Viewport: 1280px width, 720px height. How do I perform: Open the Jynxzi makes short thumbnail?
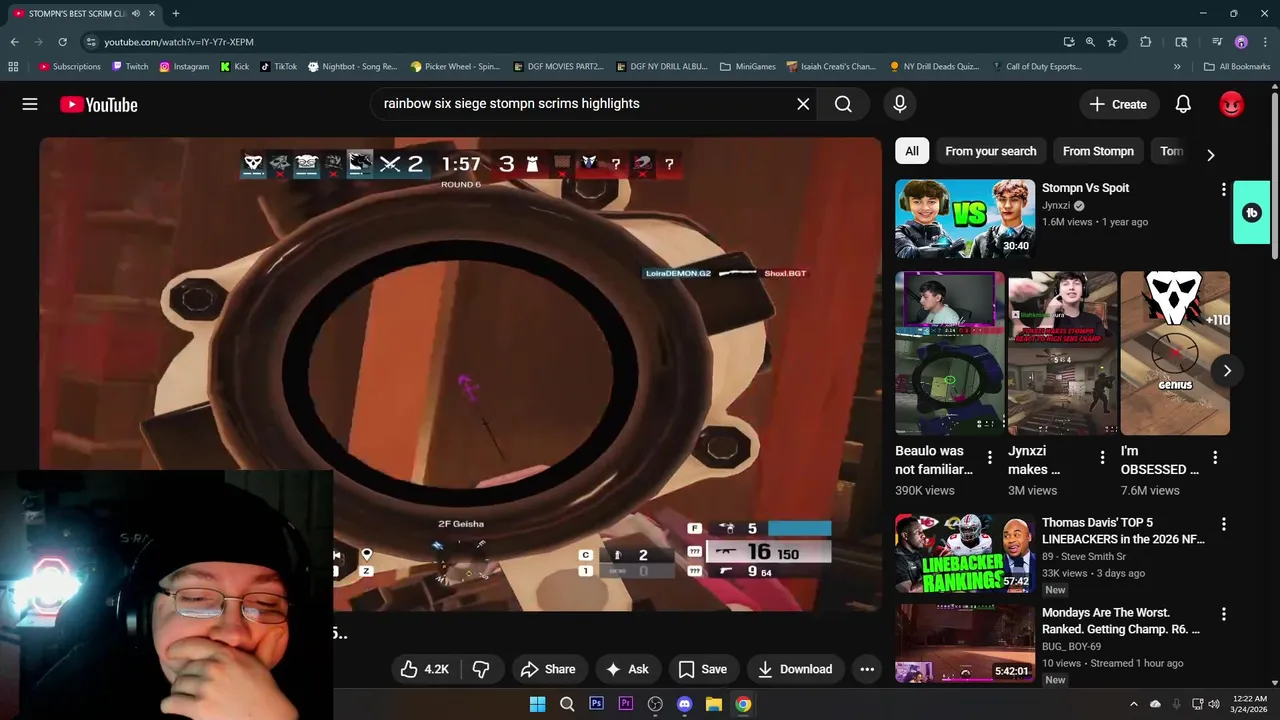[x=1062, y=353]
